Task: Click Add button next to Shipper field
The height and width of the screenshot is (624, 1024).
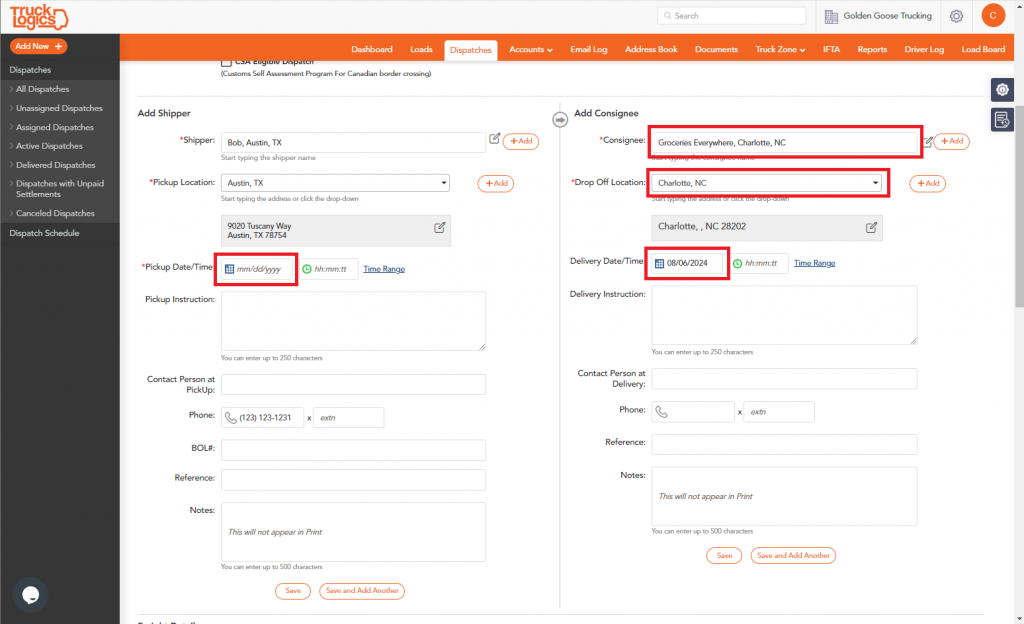Action: click(521, 141)
